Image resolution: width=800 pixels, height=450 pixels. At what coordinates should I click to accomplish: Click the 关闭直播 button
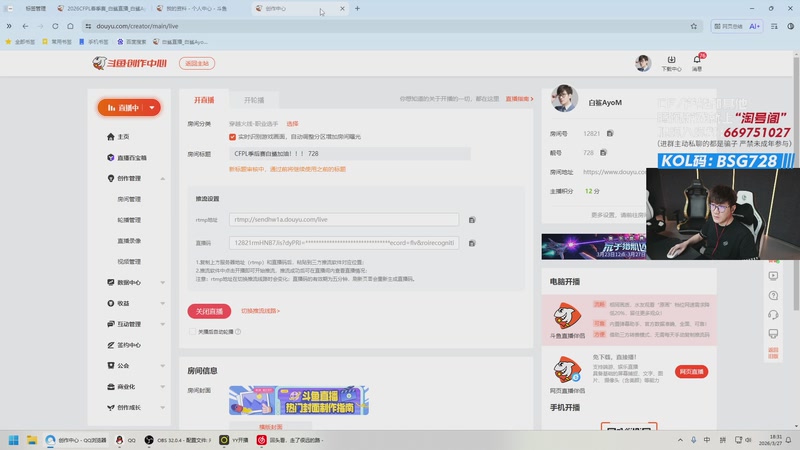coord(209,311)
